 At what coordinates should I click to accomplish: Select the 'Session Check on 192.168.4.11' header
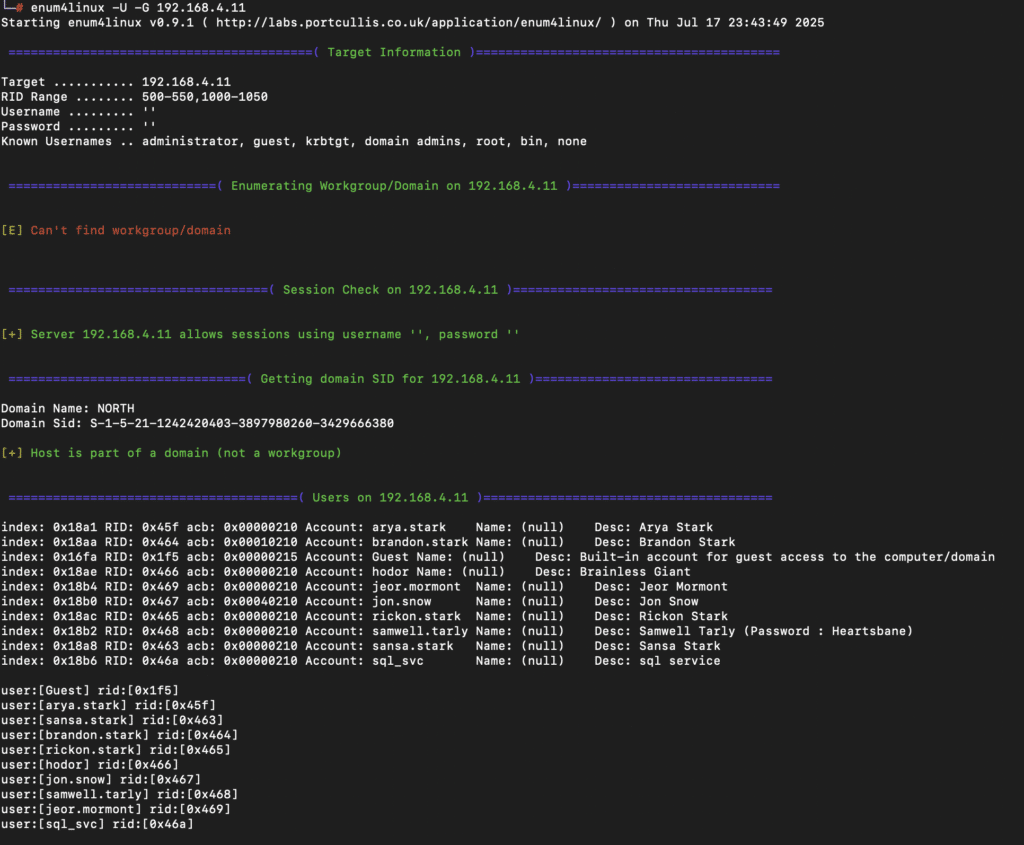(x=390, y=290)
